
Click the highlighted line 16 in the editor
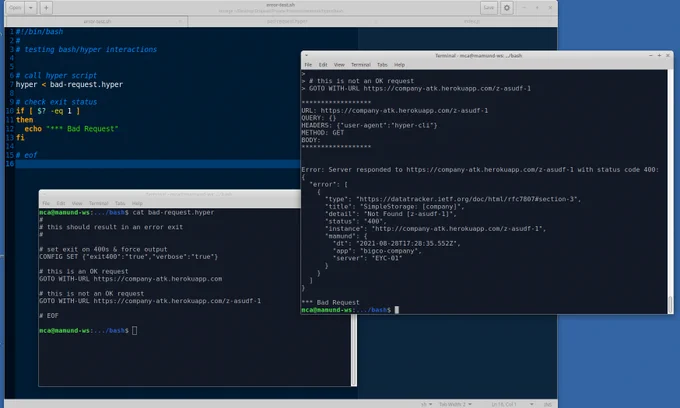click(157, 164)
